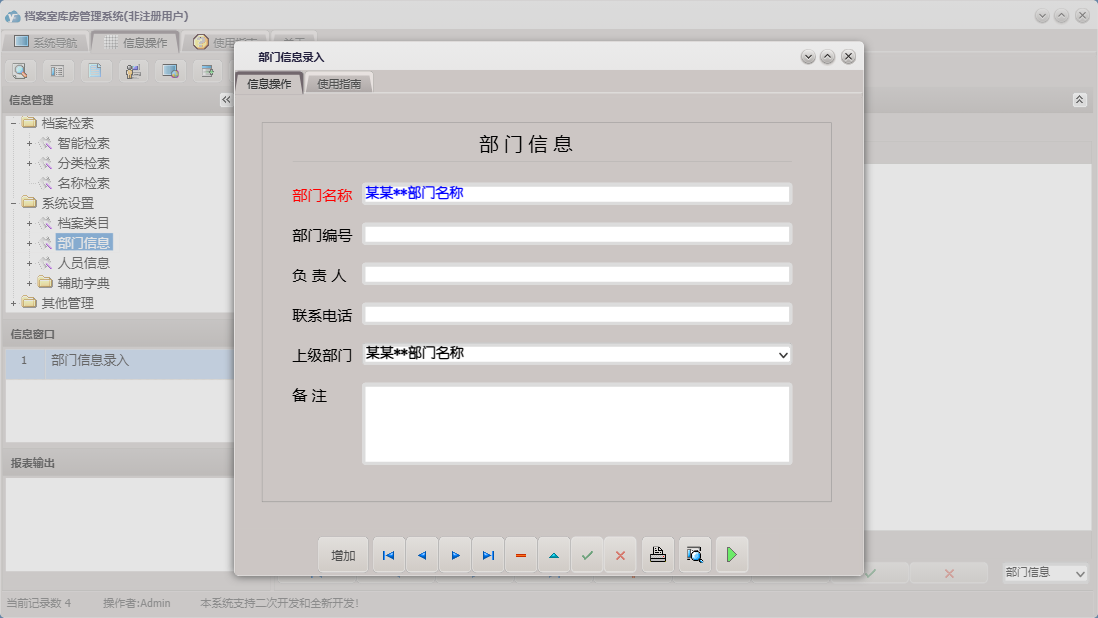Cancel edits with the red X button
The width and height of the screenshot is (1098, 618).
click(620, 554)
